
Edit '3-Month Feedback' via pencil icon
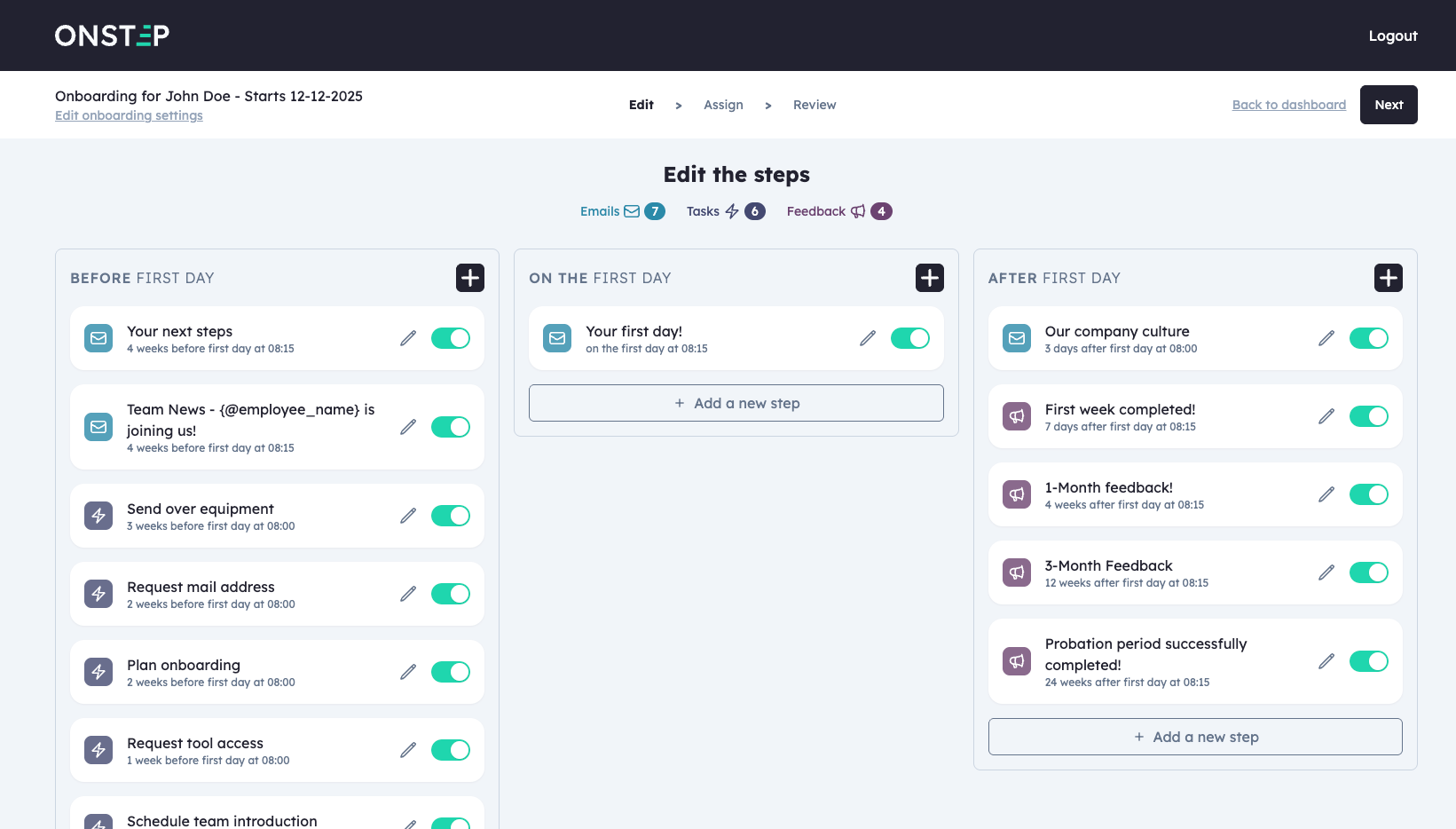[x=1326, y=572]
